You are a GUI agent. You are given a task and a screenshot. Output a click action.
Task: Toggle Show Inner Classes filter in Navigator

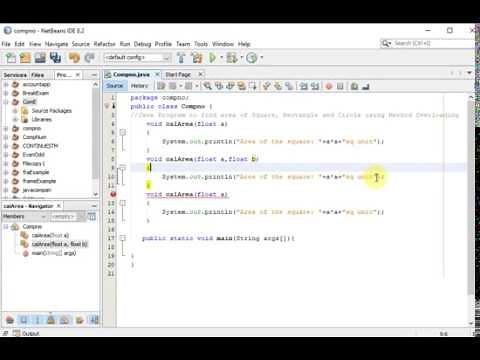coord(65,320)
